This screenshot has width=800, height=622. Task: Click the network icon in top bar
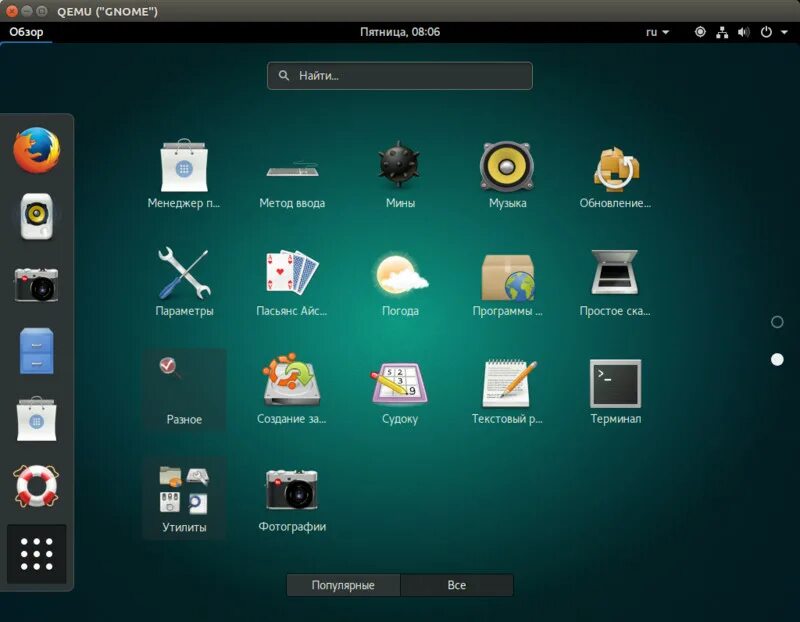pyautogui.click(x=722, y=32)
